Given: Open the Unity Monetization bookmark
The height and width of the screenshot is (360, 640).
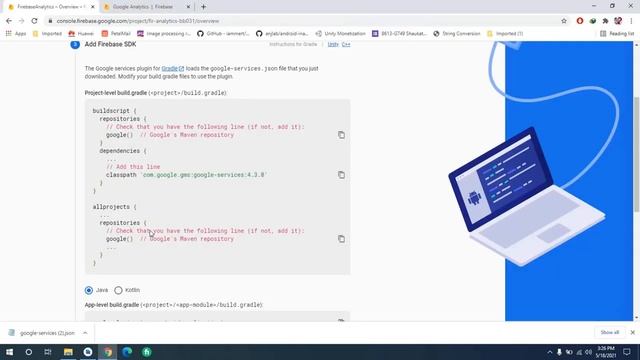Looking at the screenshot, I should [340, 33].
